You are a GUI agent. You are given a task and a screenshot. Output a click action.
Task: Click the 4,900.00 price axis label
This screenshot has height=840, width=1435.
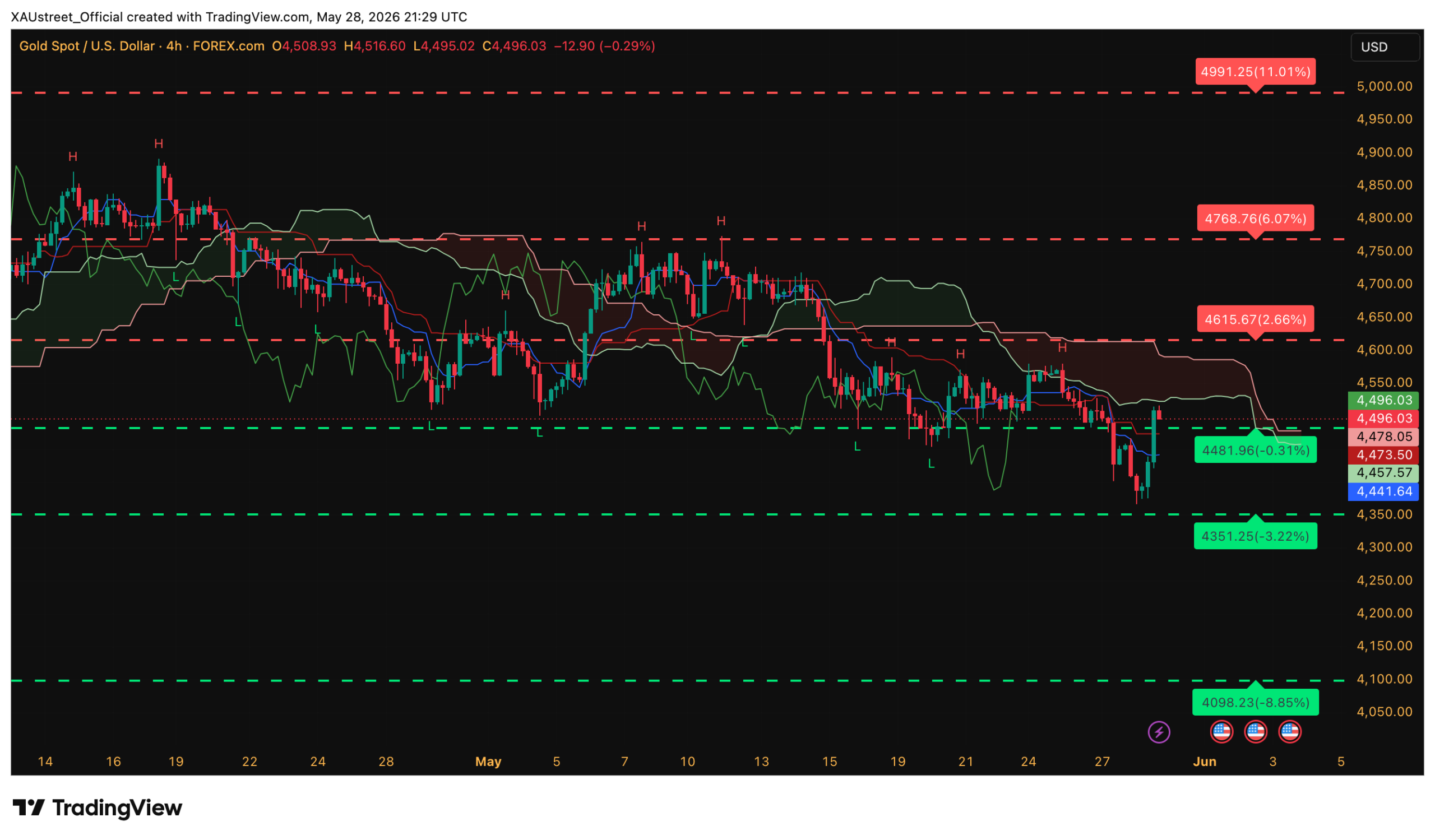(1385, 152)
